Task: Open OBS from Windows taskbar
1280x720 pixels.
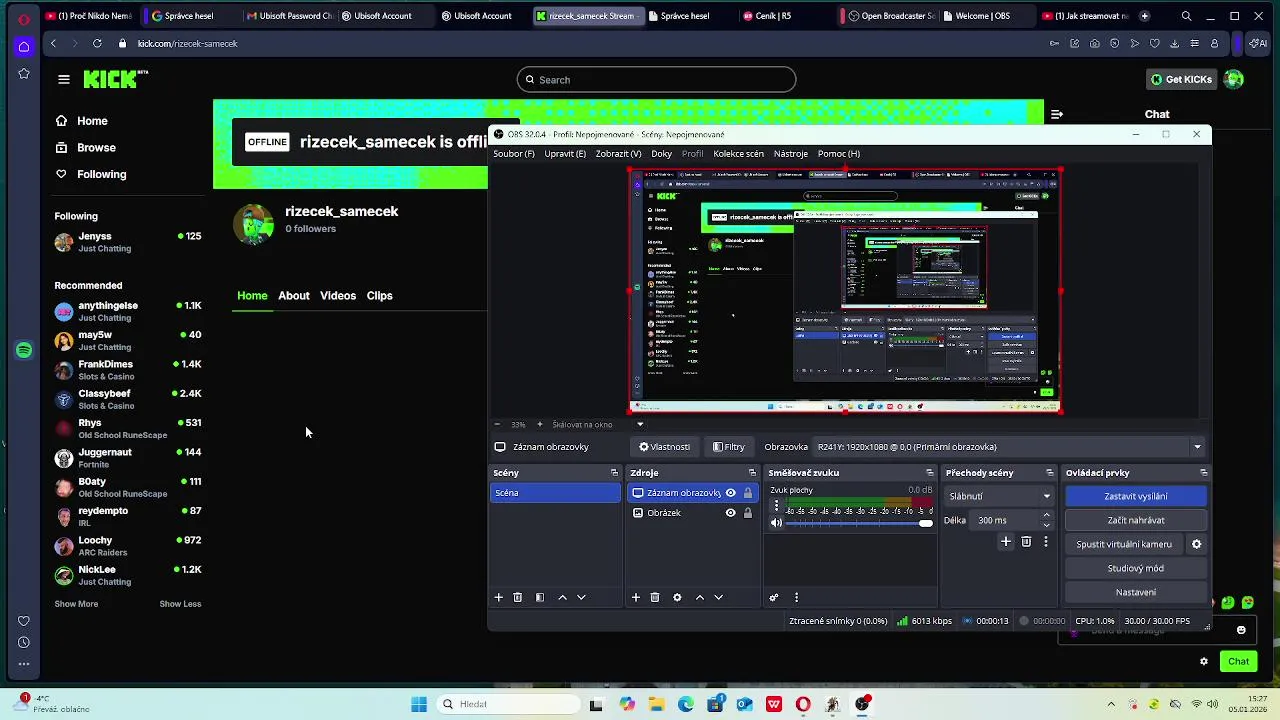Action: (x=862, y=704)
